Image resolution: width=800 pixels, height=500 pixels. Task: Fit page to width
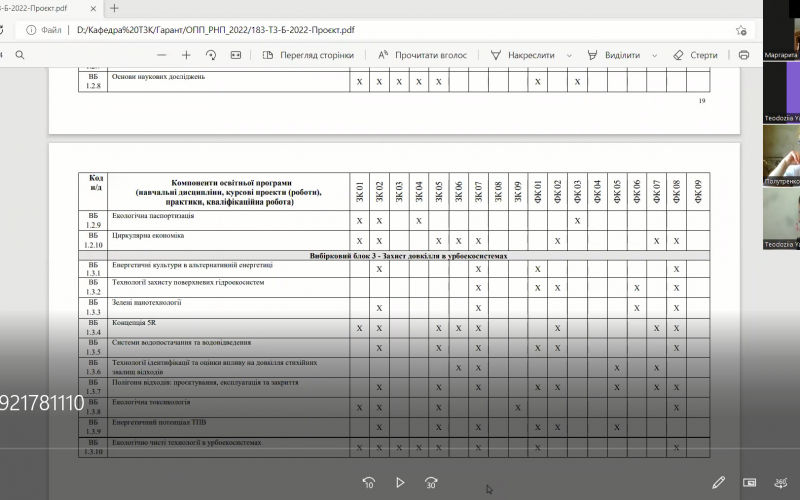click(236, 55)
